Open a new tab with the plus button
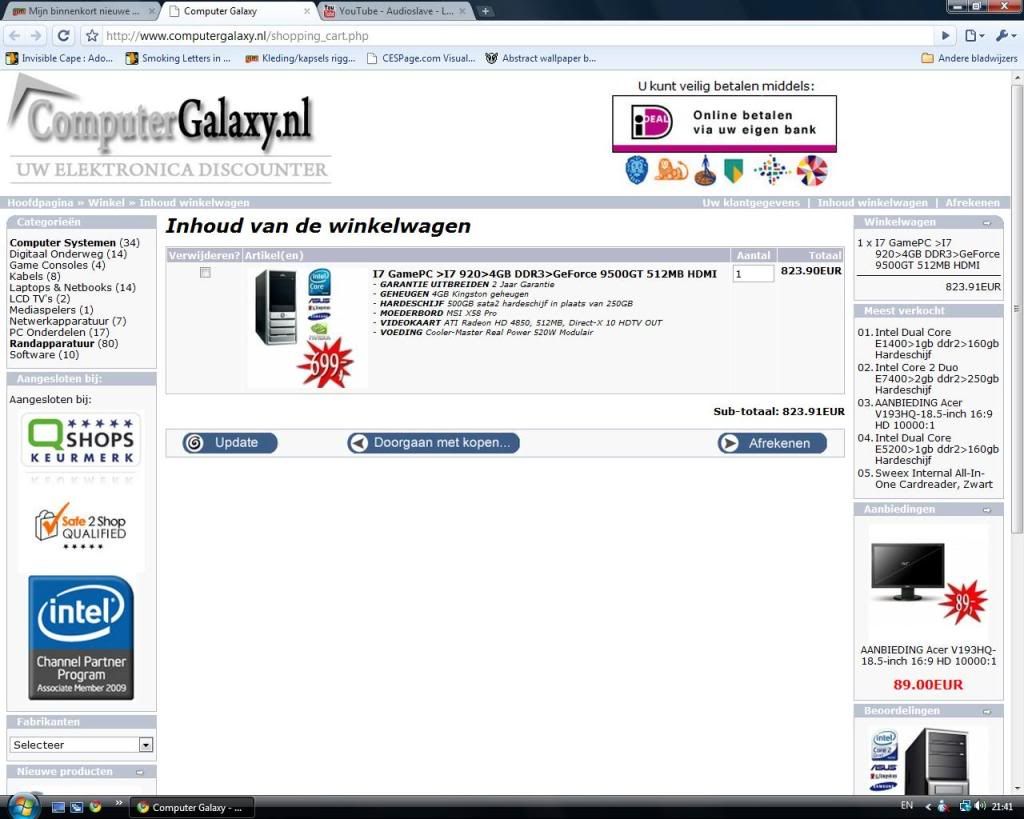This screenshot has height=819, width=1024. click(485, 11)
